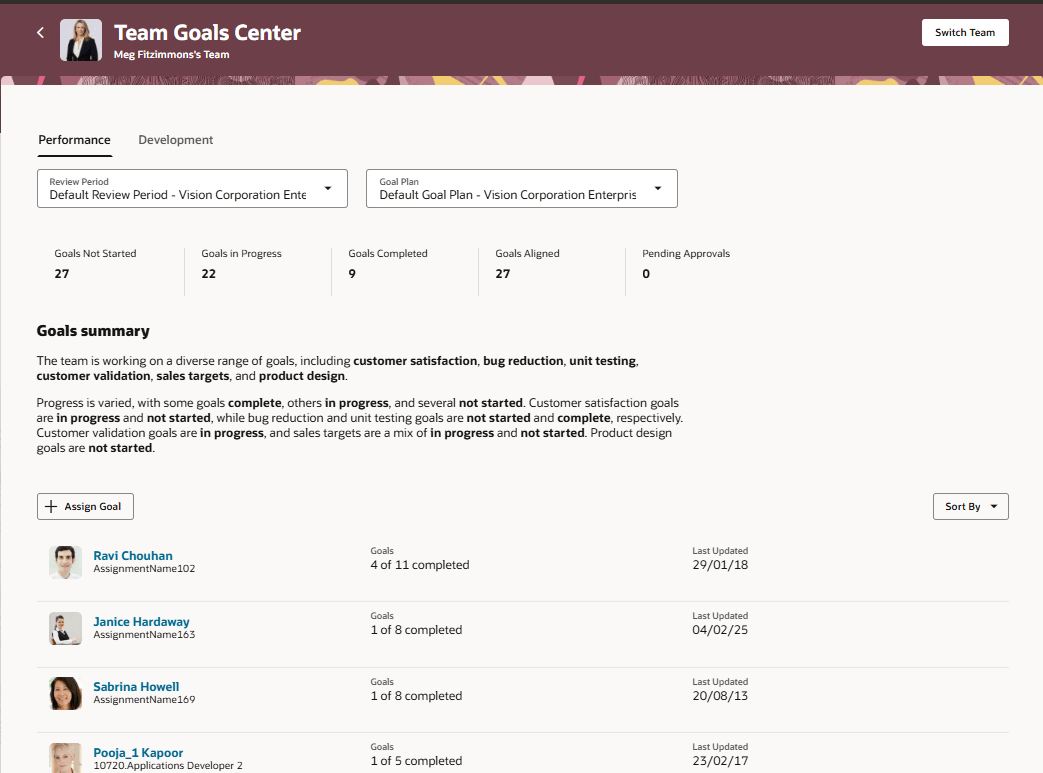The image size is (1043, 773).
Task: Select the Goals Not Started counter
Action: coord(95,263)
